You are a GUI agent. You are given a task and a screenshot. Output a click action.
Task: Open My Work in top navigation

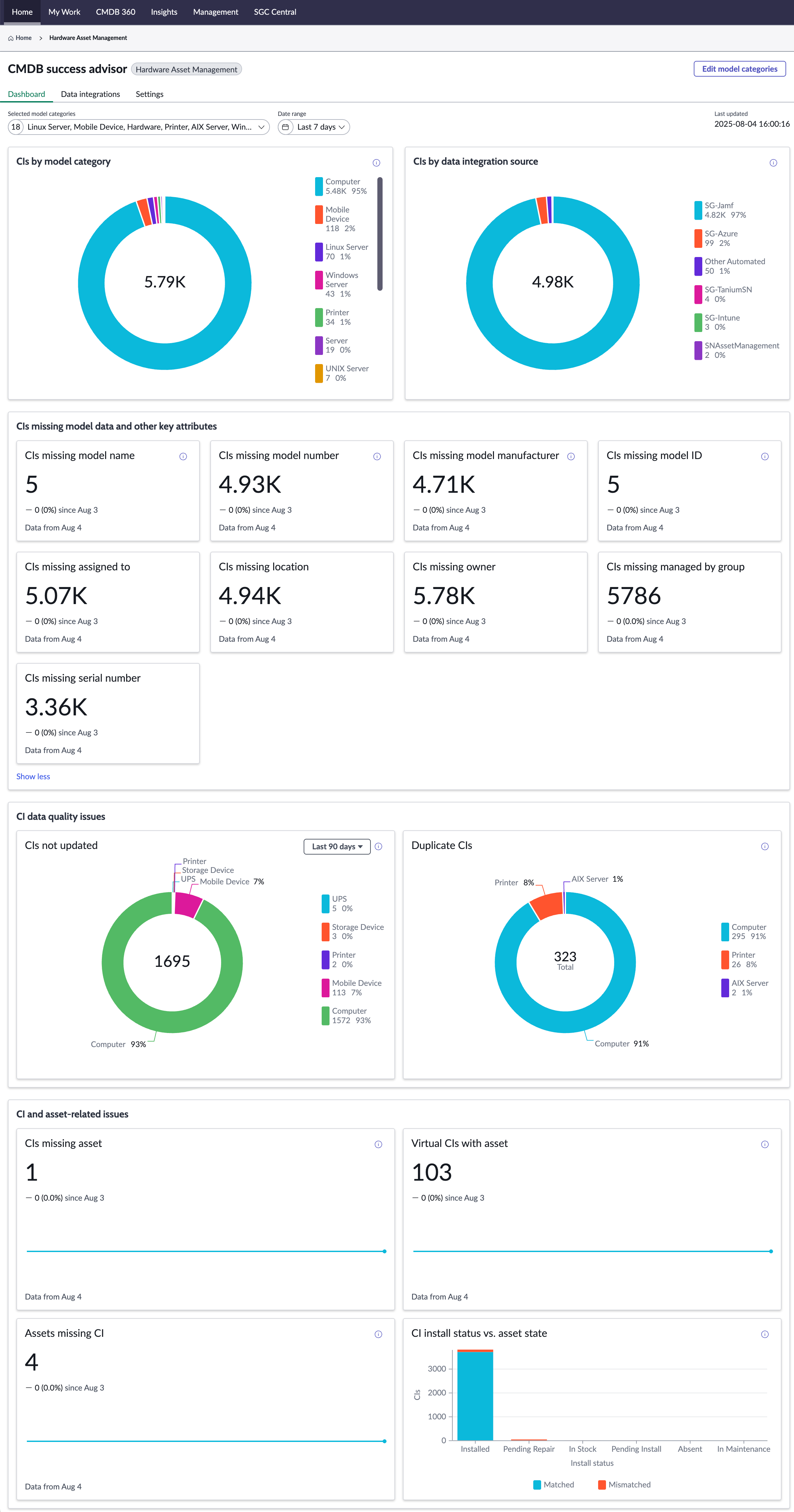64,12
